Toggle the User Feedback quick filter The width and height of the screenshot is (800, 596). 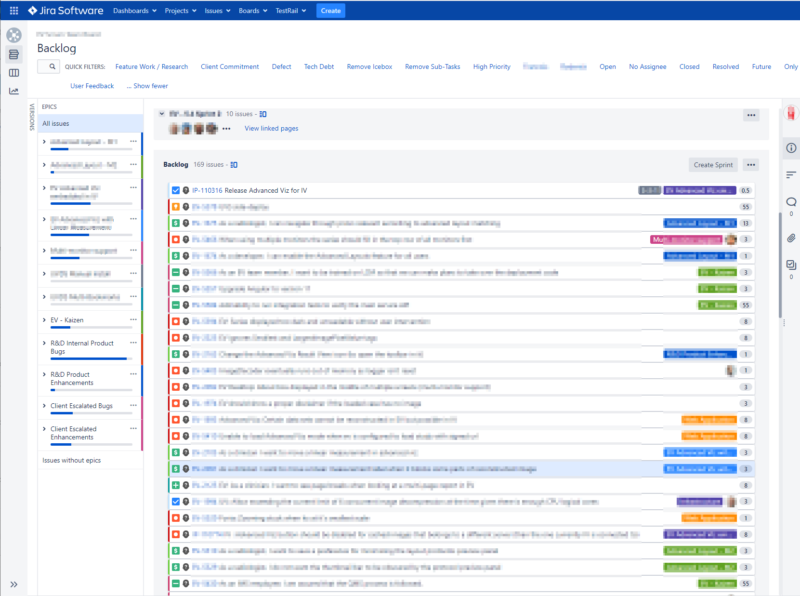[x=92, y=86]
